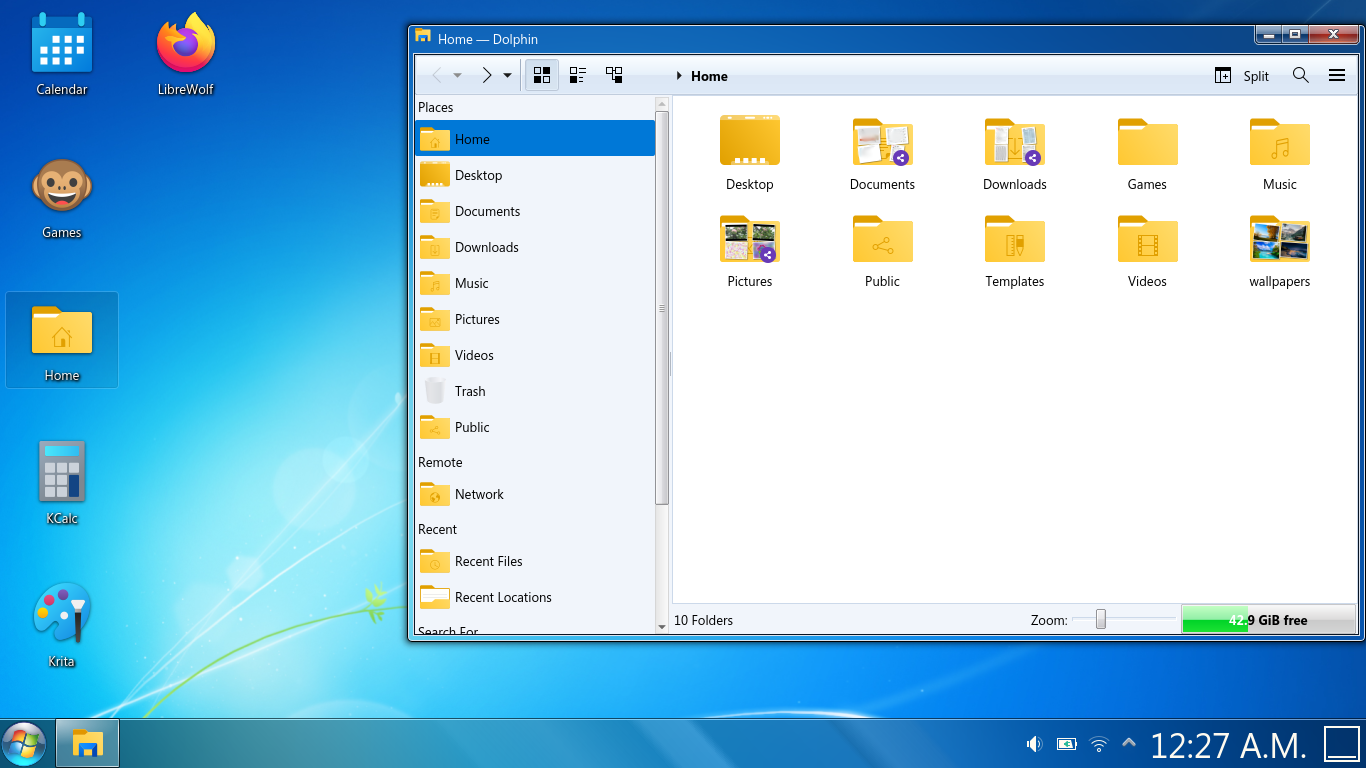
Task: Navigate forward using the forward arrow
Action: point(486,74)
